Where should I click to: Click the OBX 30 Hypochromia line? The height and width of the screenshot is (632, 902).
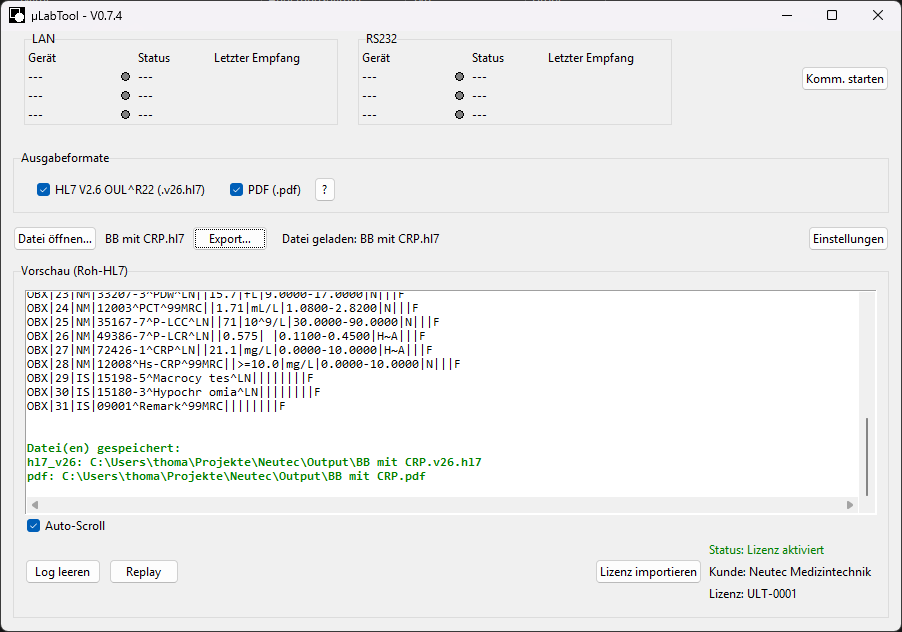[x=174, y=392]
